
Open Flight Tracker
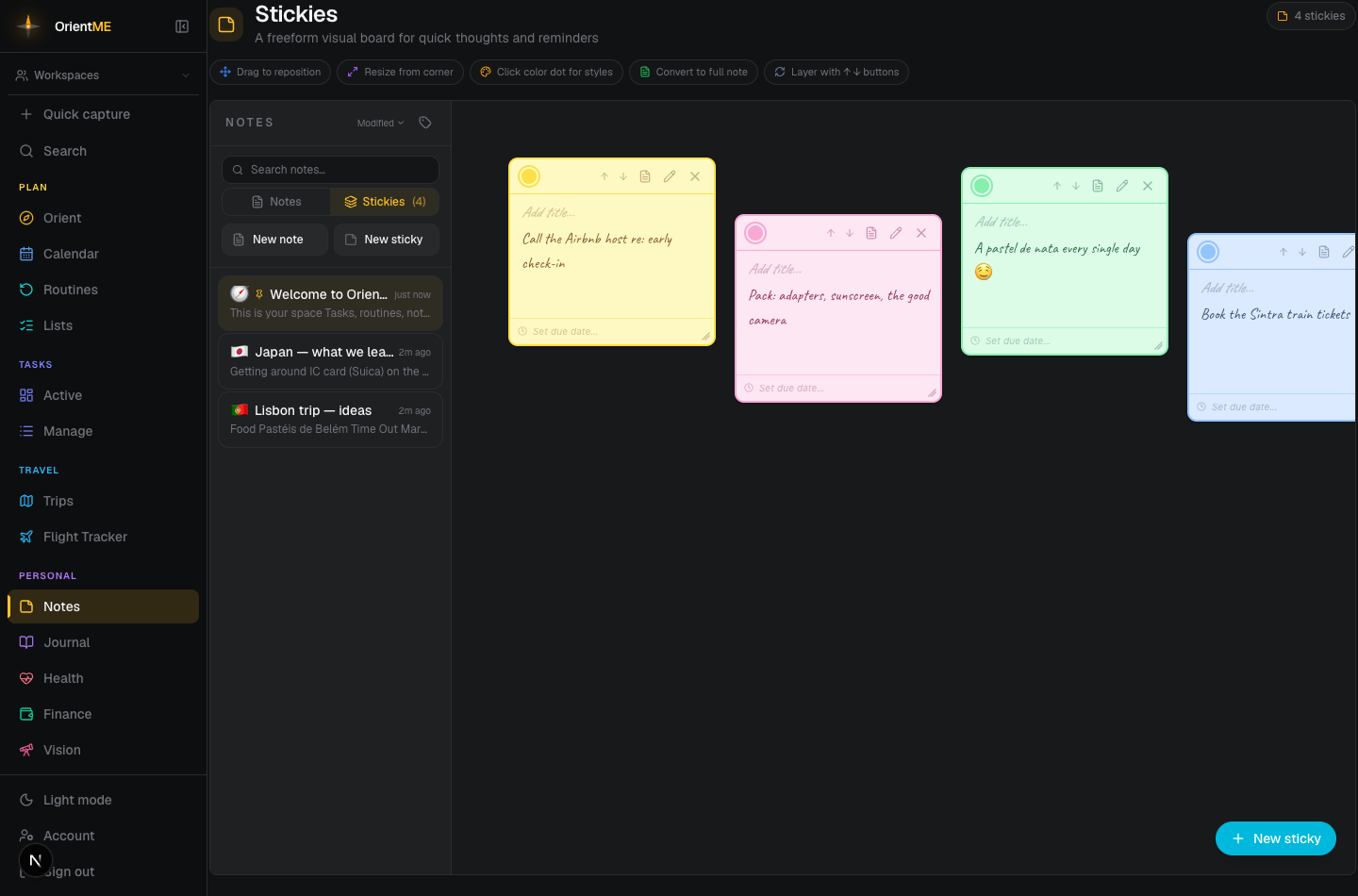pyautogui.click(x=103, y=537)
